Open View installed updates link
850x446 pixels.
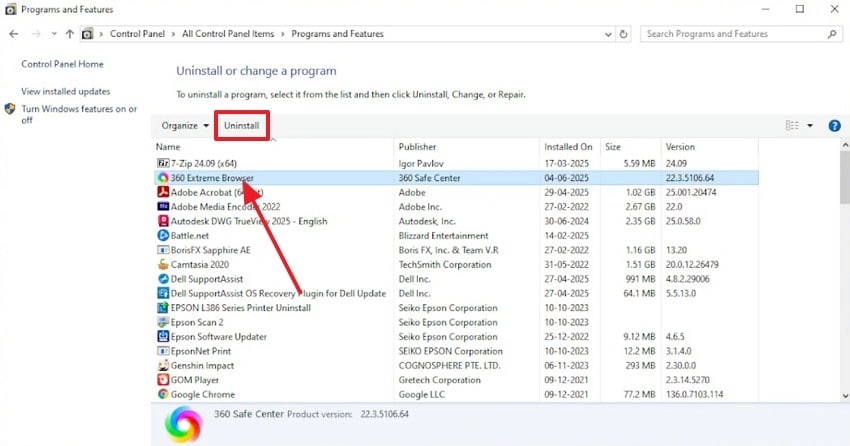coord(66,92)
